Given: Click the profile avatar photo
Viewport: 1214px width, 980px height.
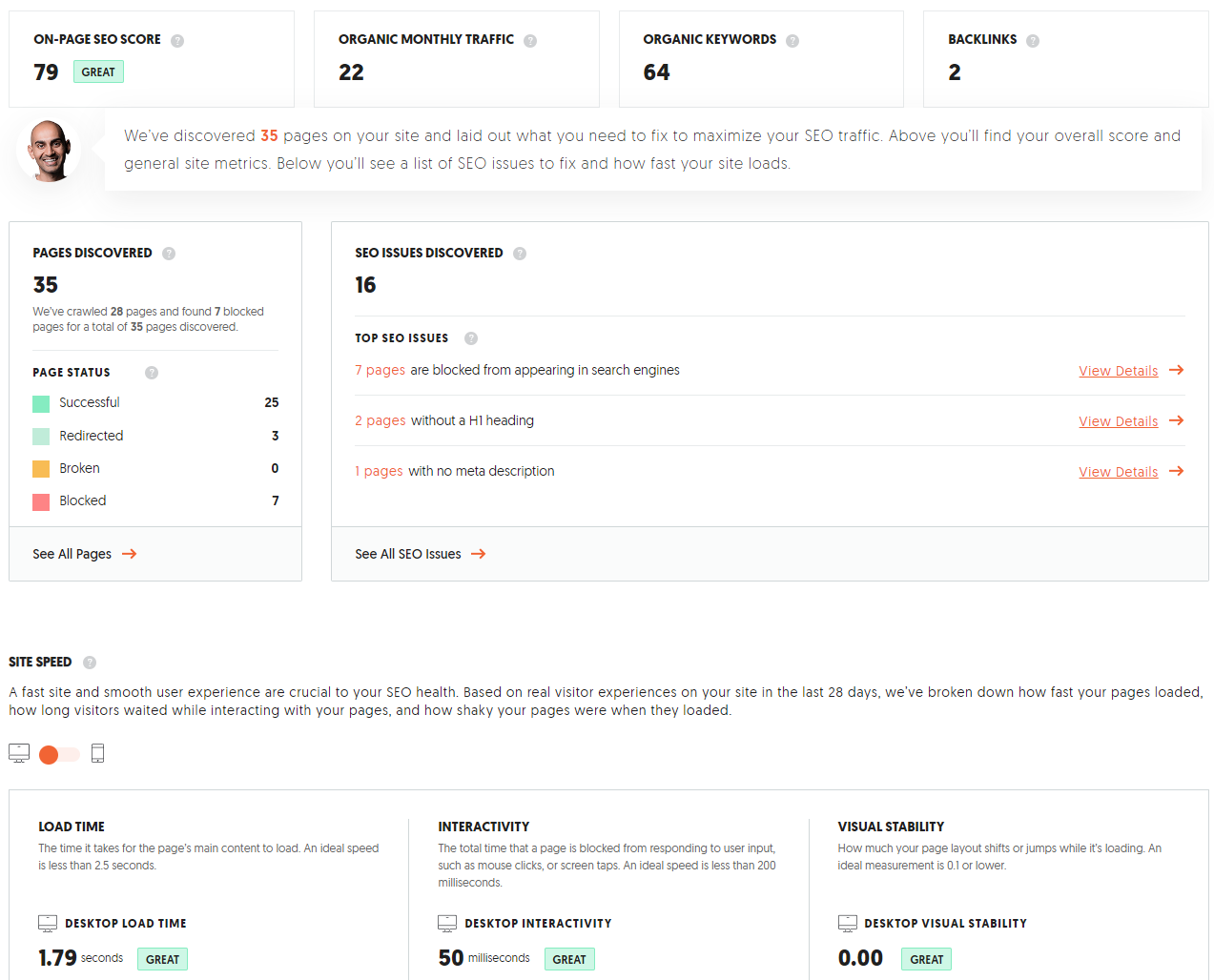Looking at the screenshot, I should (49, 151).
